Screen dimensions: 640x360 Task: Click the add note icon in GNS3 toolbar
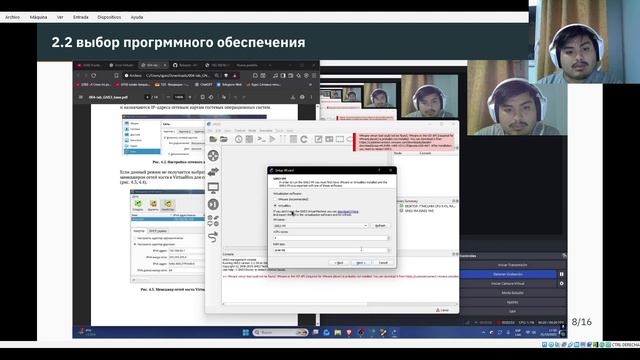[x=318, y=139]
